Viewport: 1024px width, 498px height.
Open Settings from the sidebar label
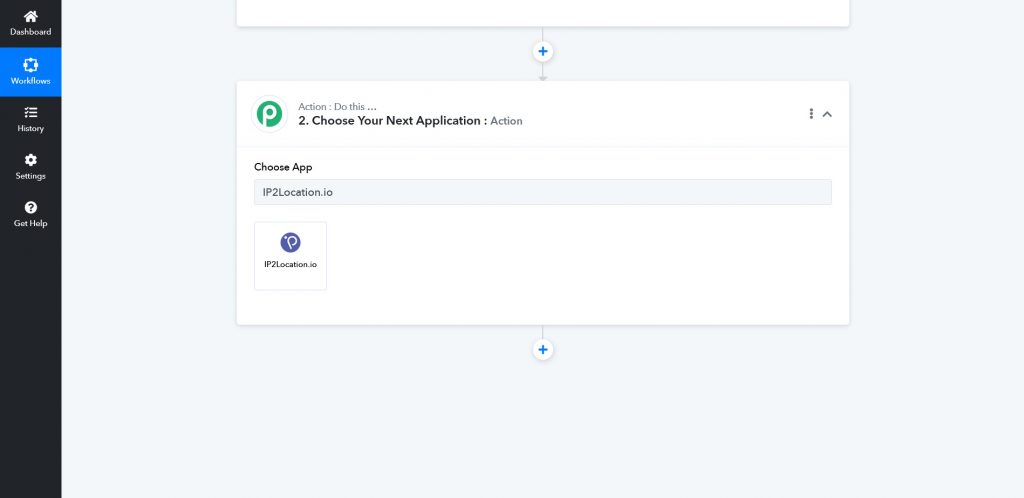pos(30,176)
